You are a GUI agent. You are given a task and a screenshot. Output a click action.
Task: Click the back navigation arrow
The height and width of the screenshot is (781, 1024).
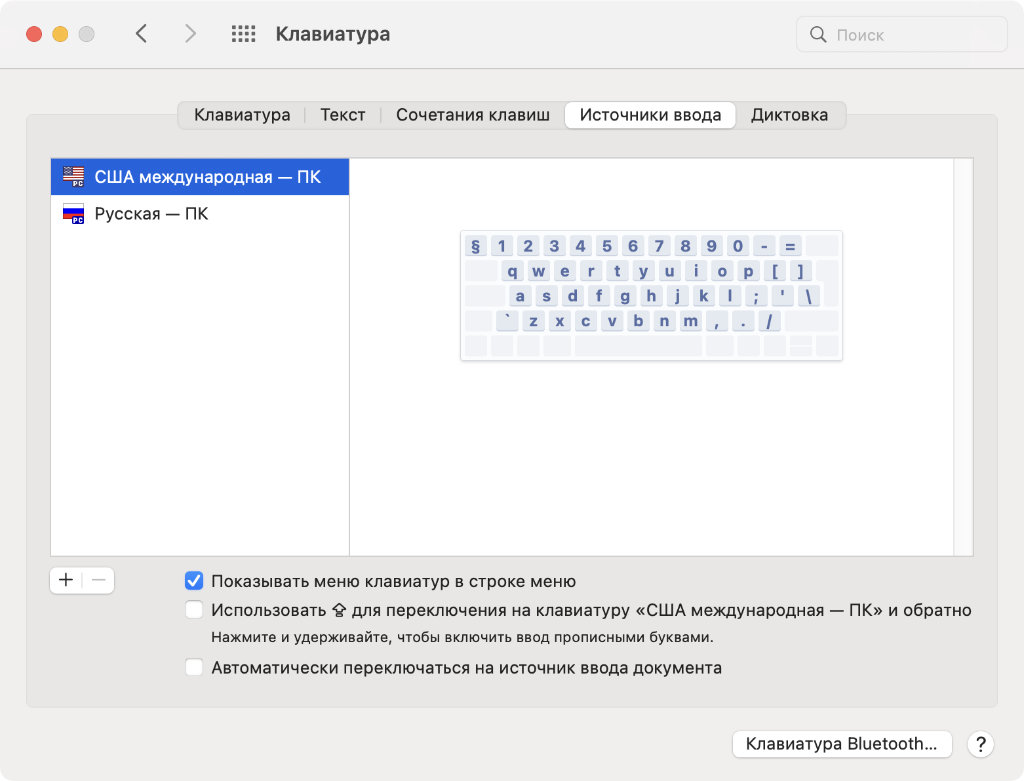[x=141, y=34]
